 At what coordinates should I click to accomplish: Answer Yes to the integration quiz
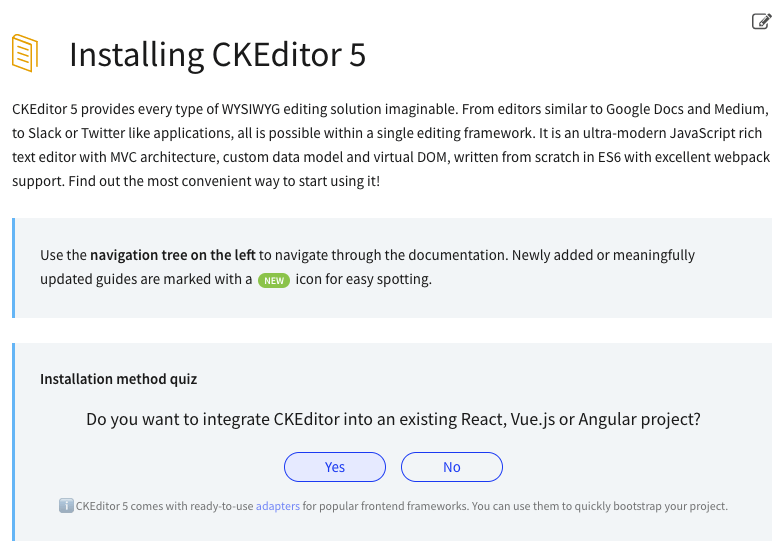point(335,467)
